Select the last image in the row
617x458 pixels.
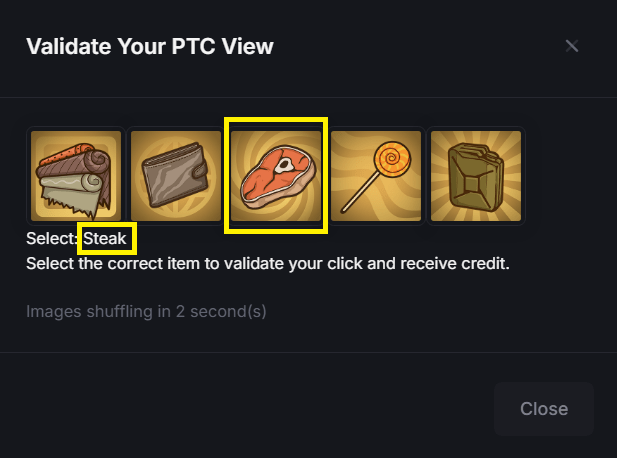[x=475, y=176]
